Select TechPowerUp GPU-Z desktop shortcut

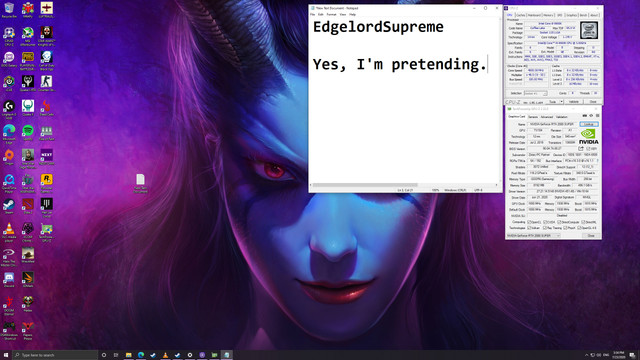click(x=47, y=232)
